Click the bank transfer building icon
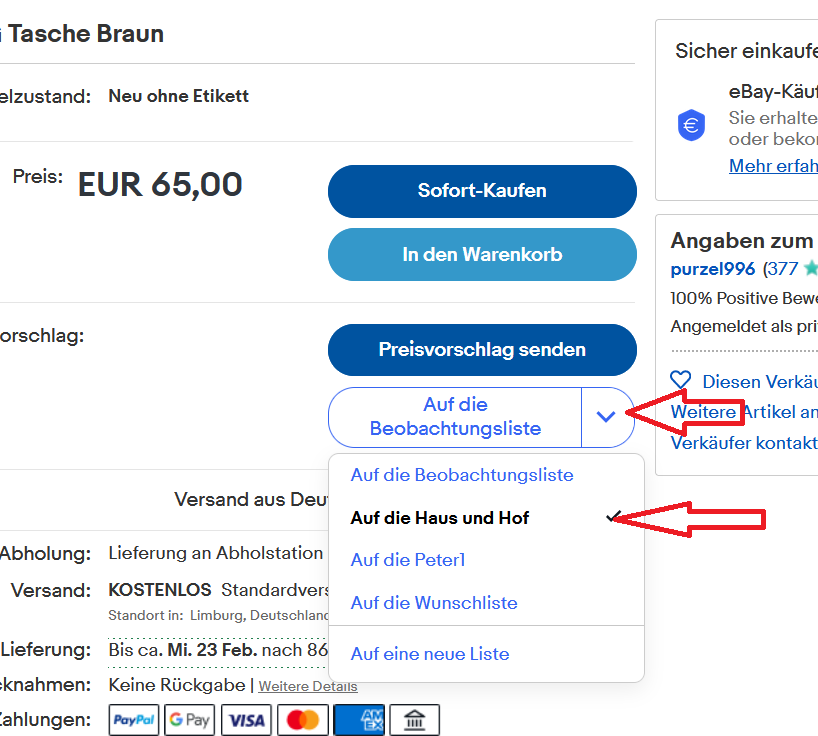This screenshot has height=736, width=818. 414,720
